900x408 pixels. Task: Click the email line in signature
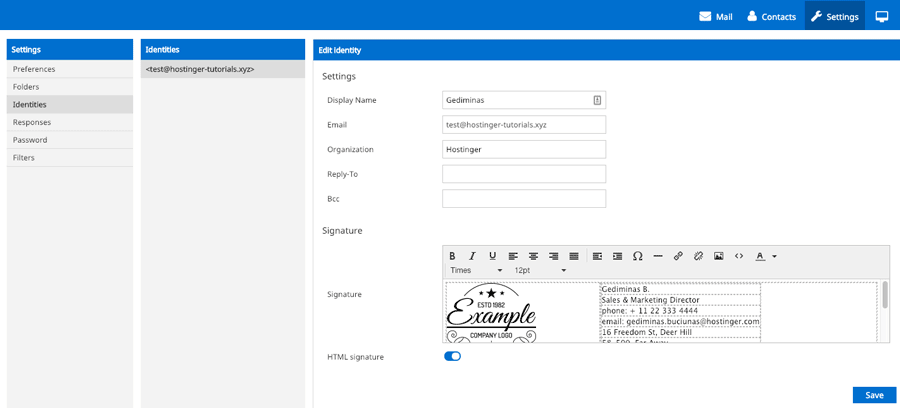click(681, 322)
